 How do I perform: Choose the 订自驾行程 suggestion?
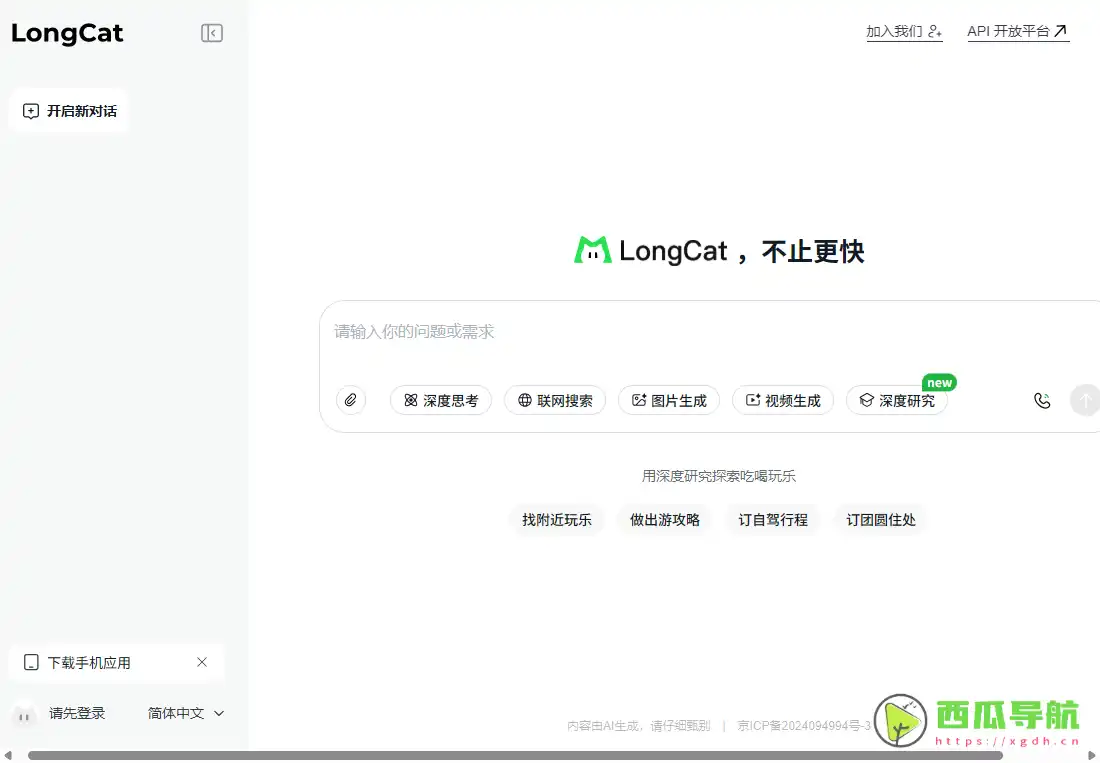pos(772,520)
